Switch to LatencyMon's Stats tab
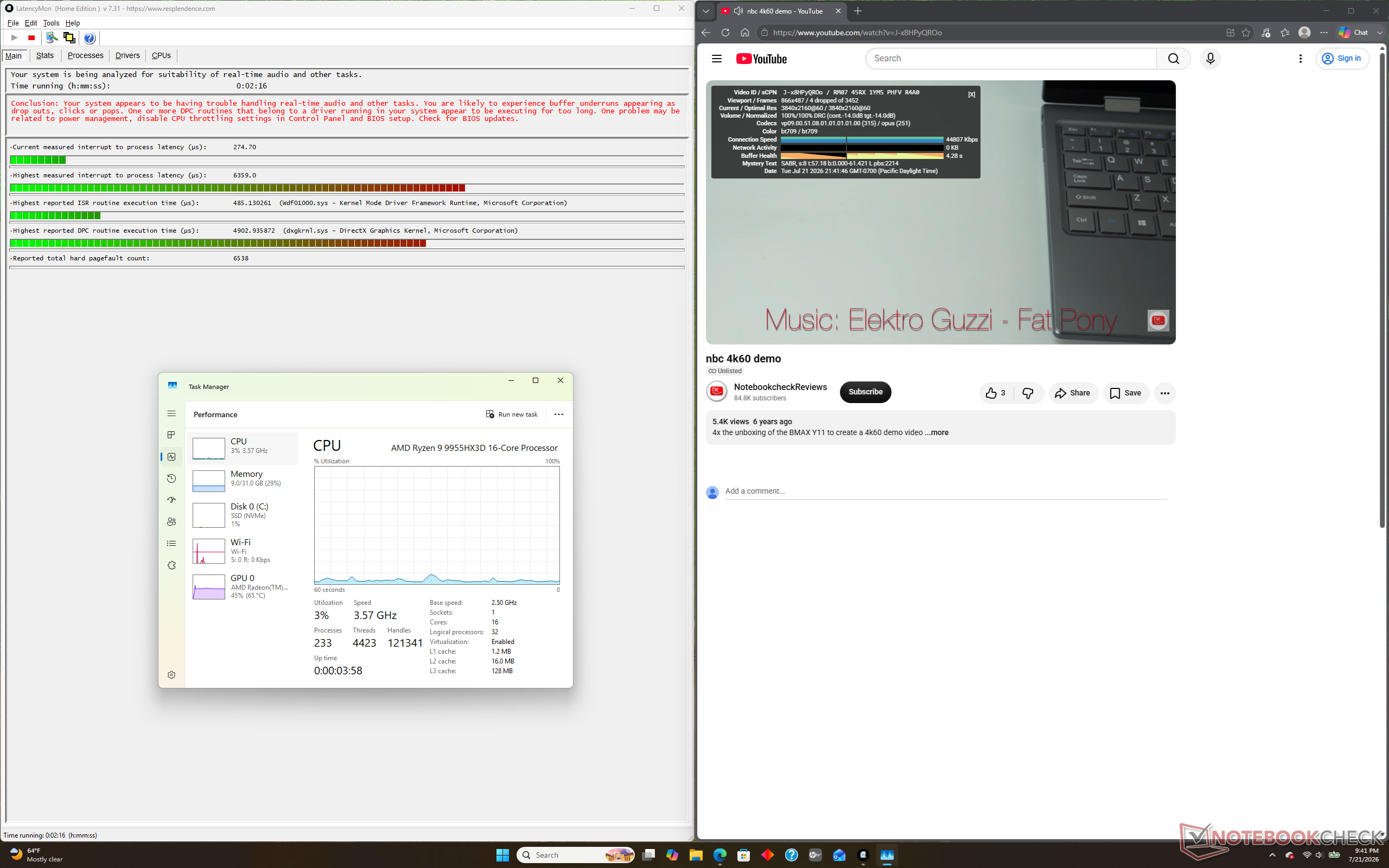 click(x=45, y=56)
